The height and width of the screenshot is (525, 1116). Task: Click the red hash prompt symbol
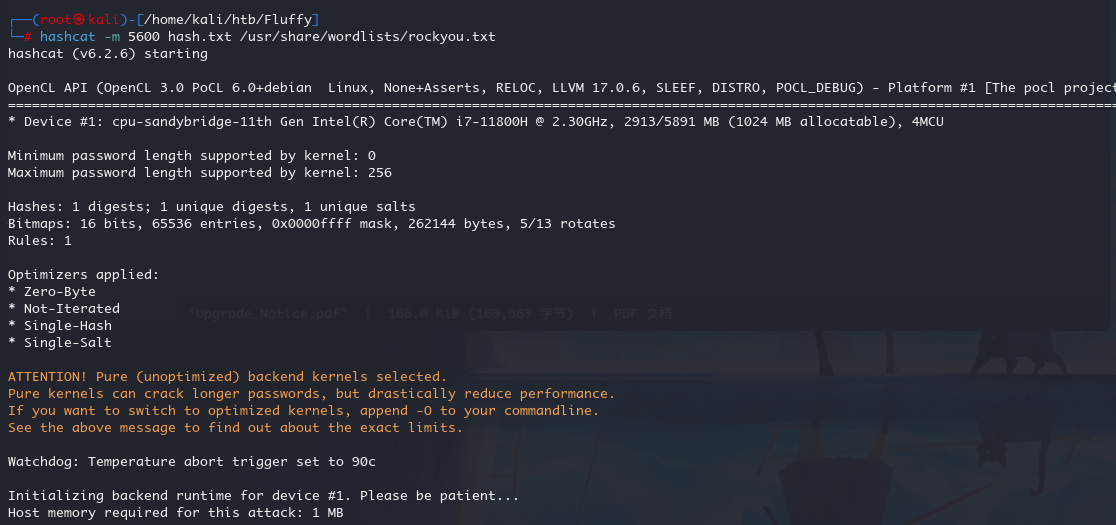coord(28,36)
